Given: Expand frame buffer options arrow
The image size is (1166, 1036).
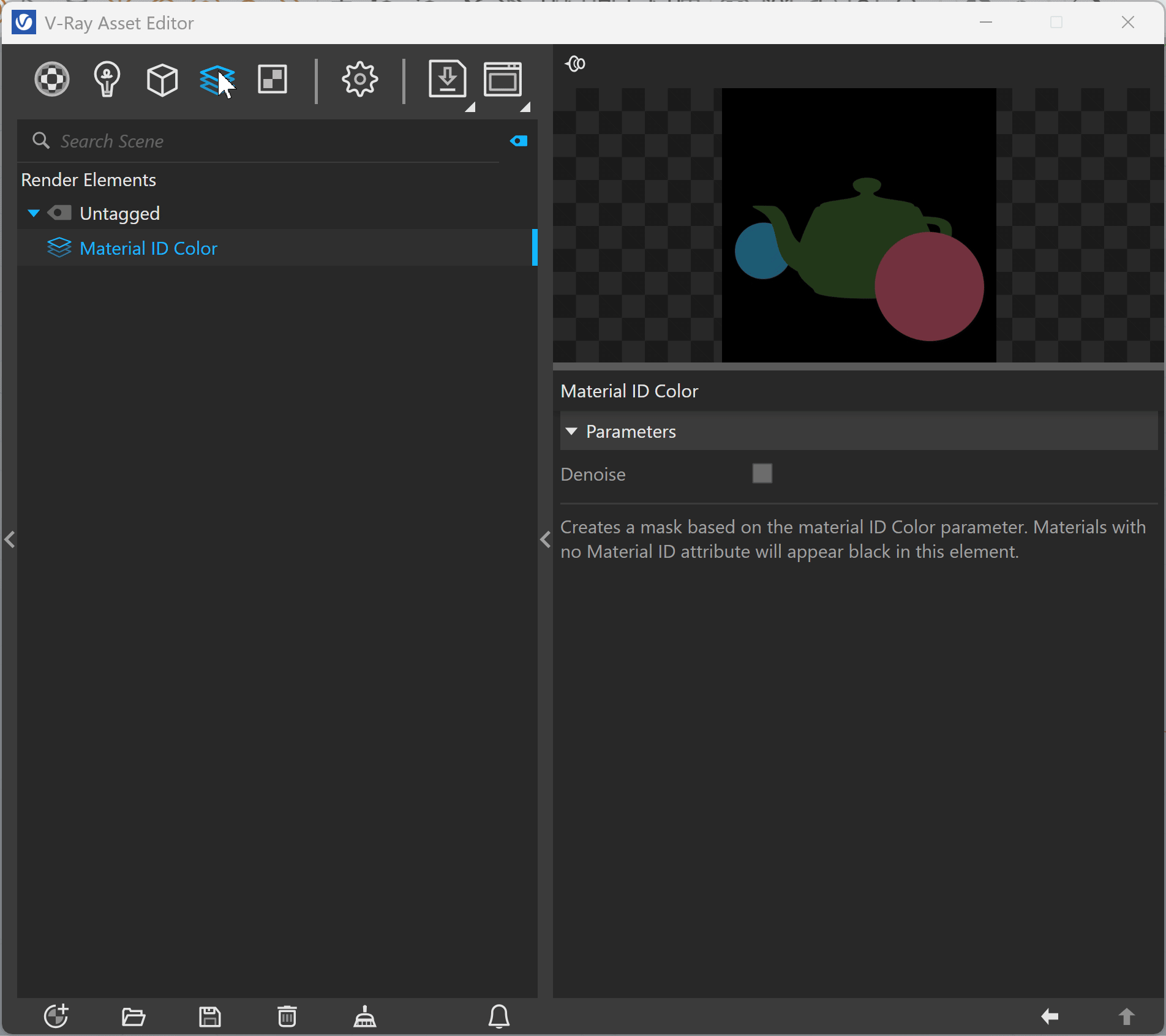Looking at the screenshot, I should click(x=525, y=107).
